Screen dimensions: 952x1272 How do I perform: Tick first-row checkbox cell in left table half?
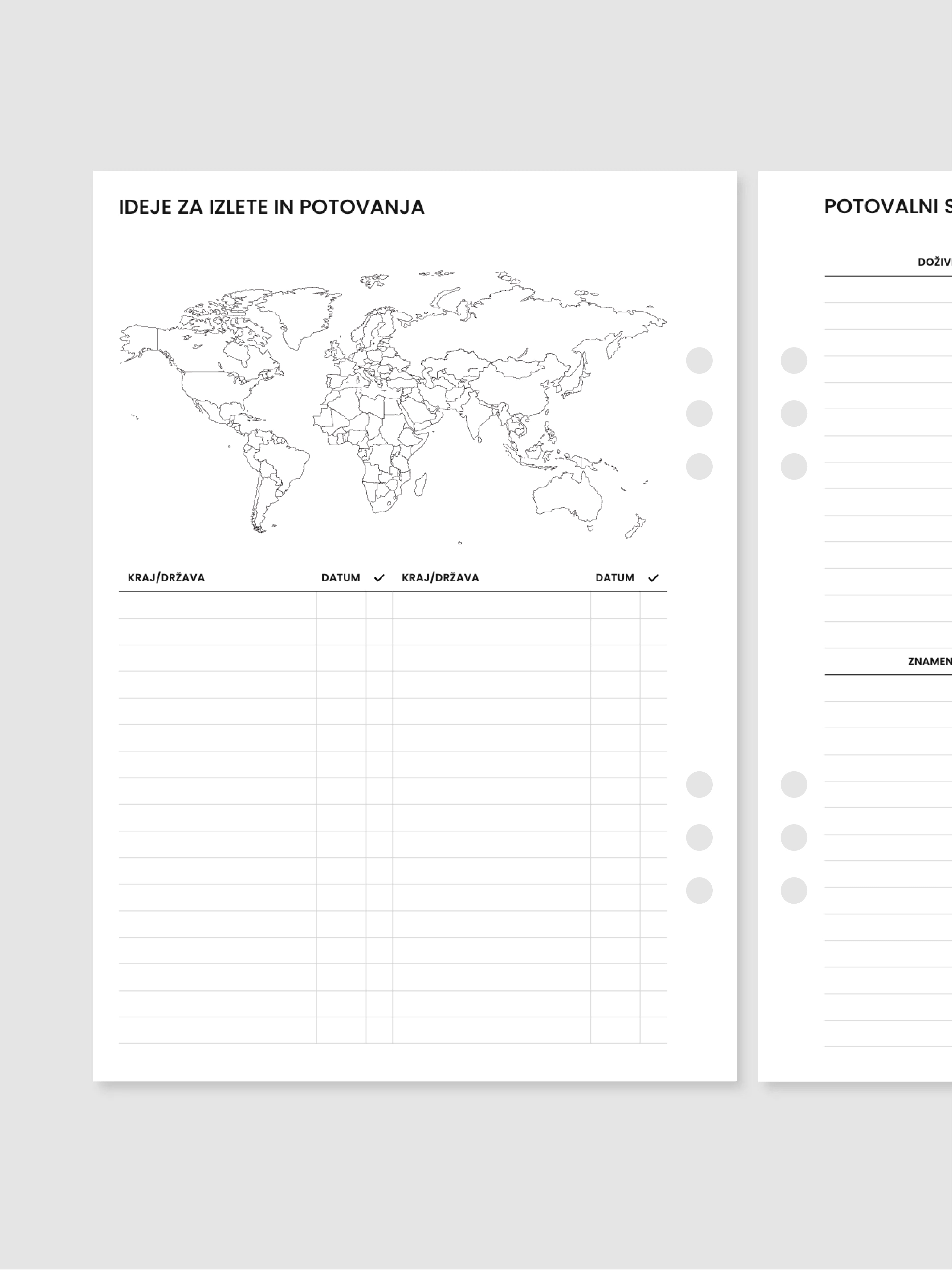pyautogui.click(x=379, y=605)
